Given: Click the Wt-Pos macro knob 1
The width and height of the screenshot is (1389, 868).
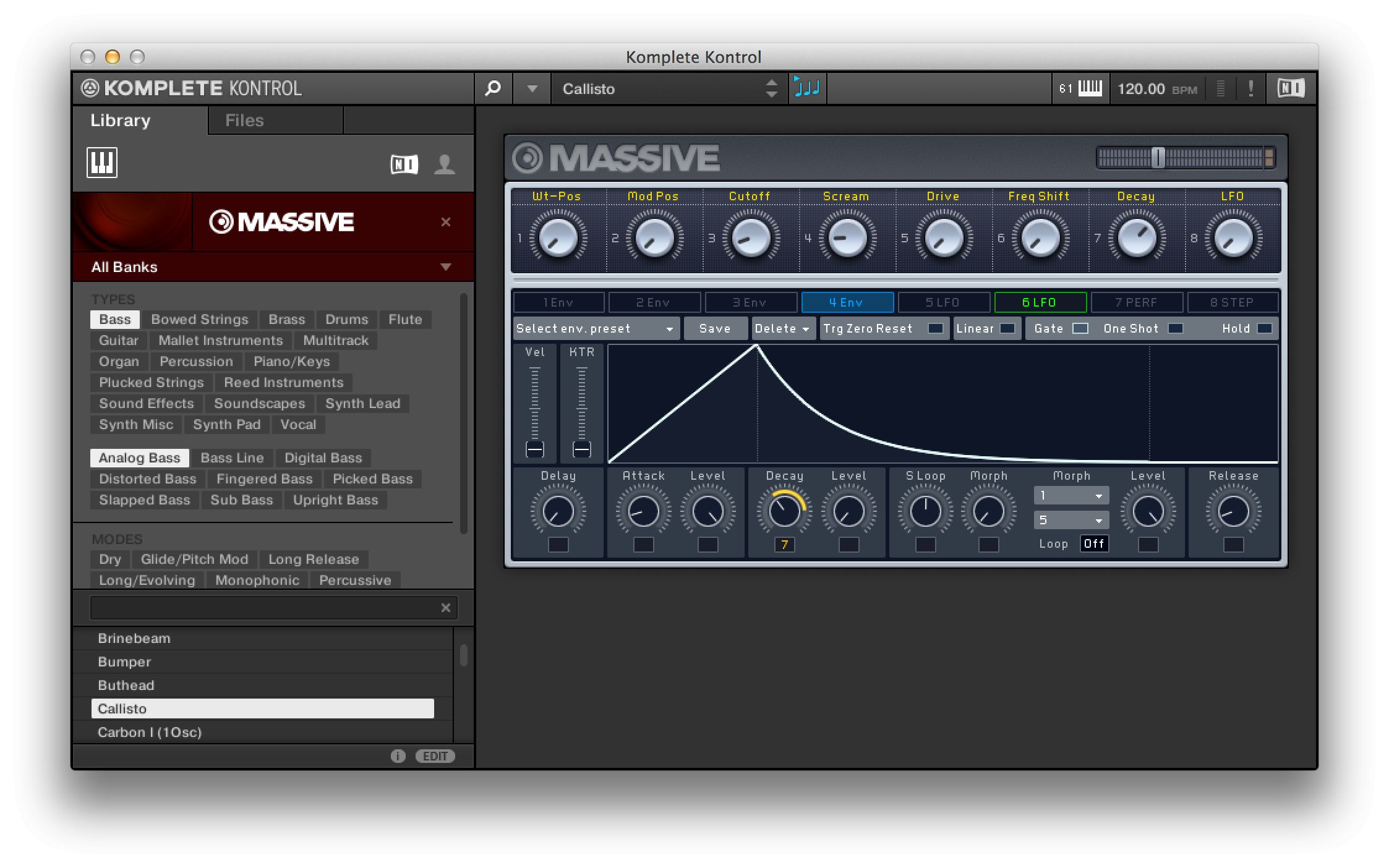Looking at the screenshot, I should (x=558, y=238).
